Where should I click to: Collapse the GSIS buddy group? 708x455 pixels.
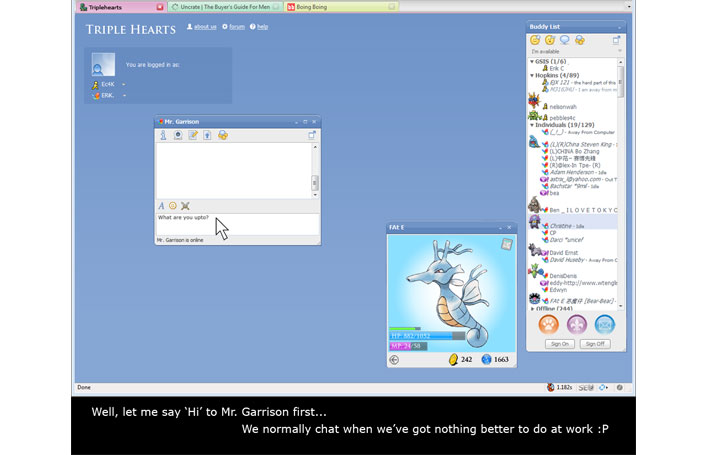point(532,61)
